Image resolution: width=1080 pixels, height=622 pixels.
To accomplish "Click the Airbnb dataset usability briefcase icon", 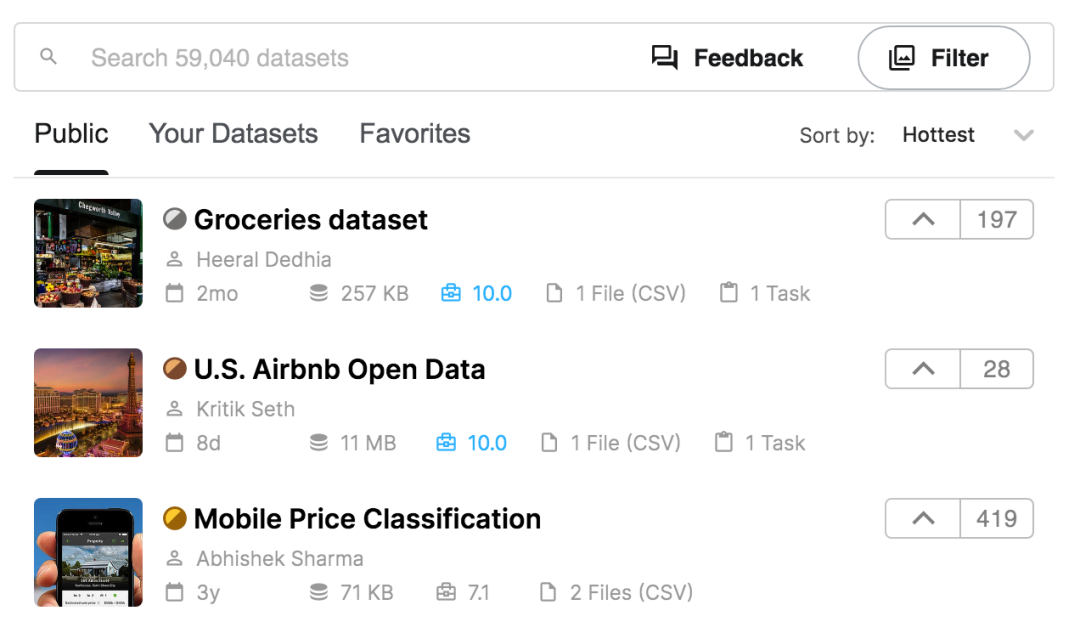I will pos(447,443).
